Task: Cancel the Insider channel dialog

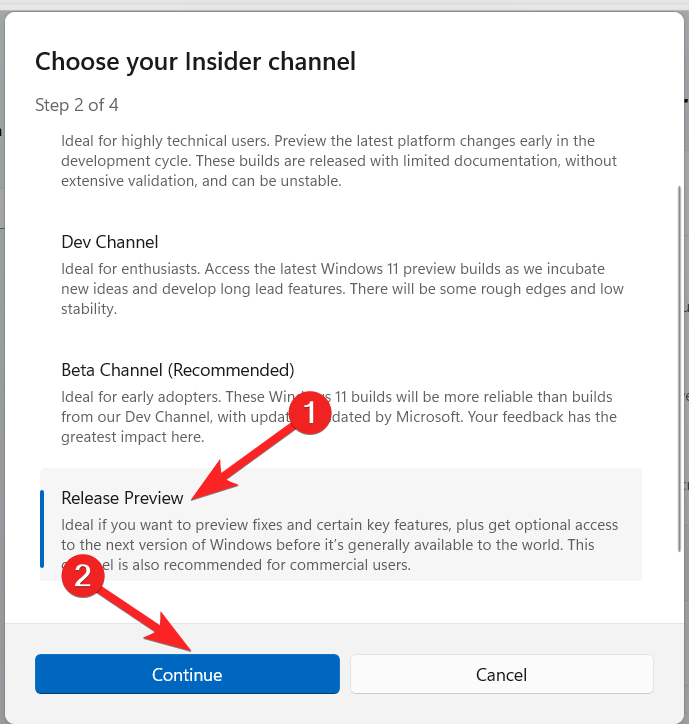Action: coord(502,674)
